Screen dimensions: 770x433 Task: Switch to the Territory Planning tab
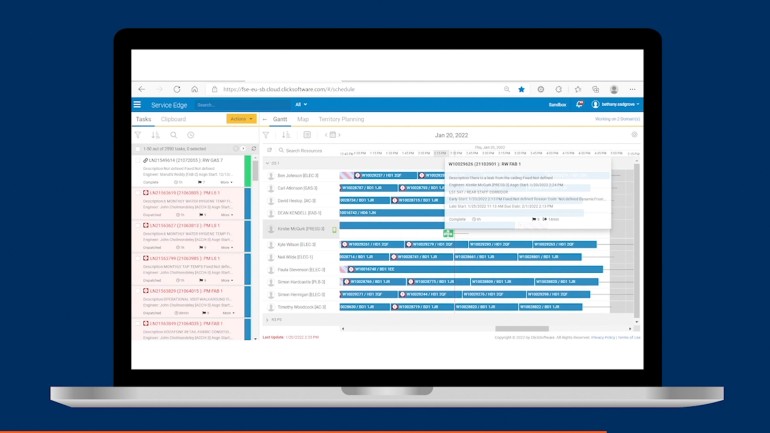pyautogui.click(x=341, y=119)
